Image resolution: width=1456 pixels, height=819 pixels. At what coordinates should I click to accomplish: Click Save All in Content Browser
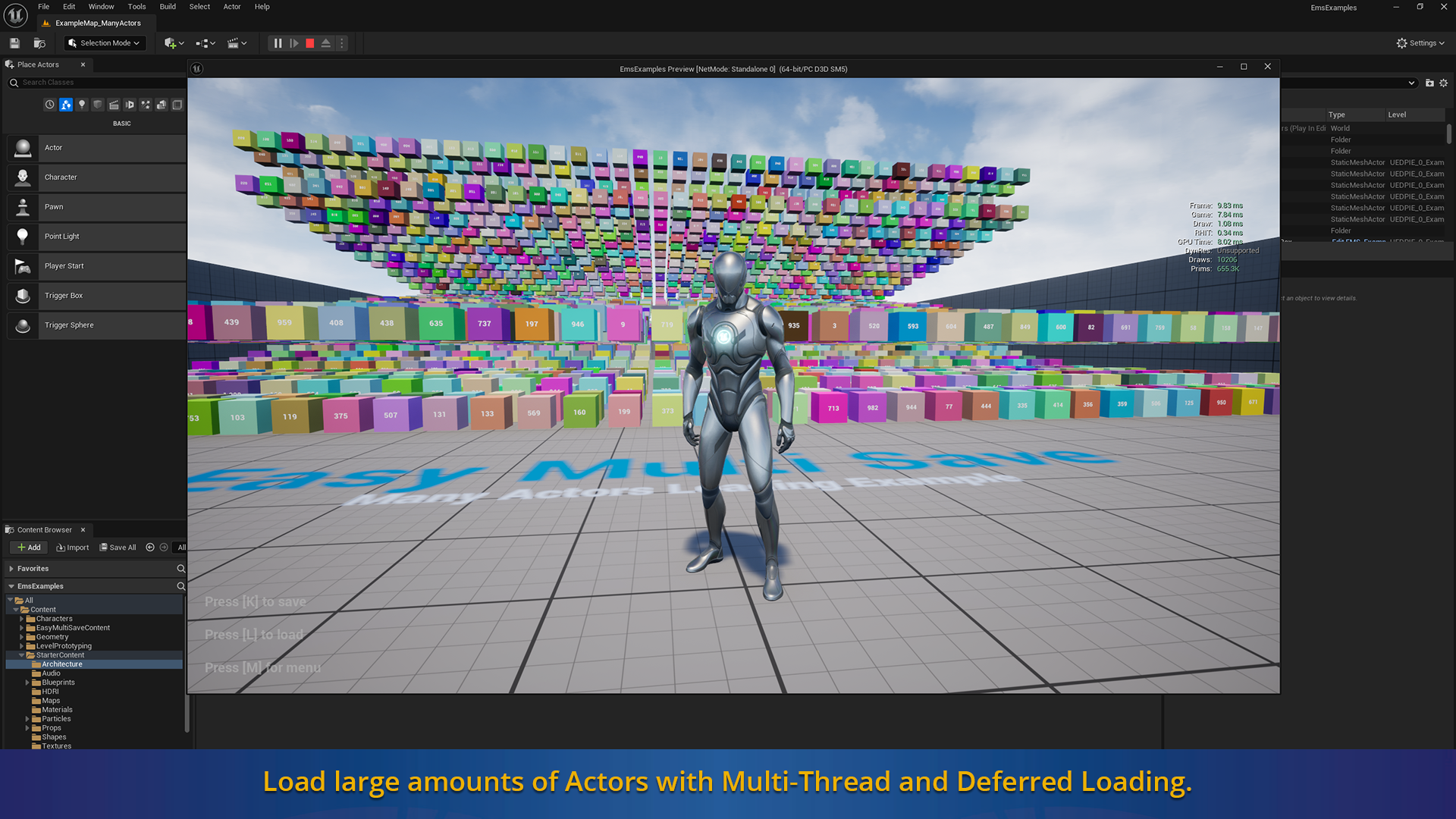pyautogui.click(x=118, y=548)
